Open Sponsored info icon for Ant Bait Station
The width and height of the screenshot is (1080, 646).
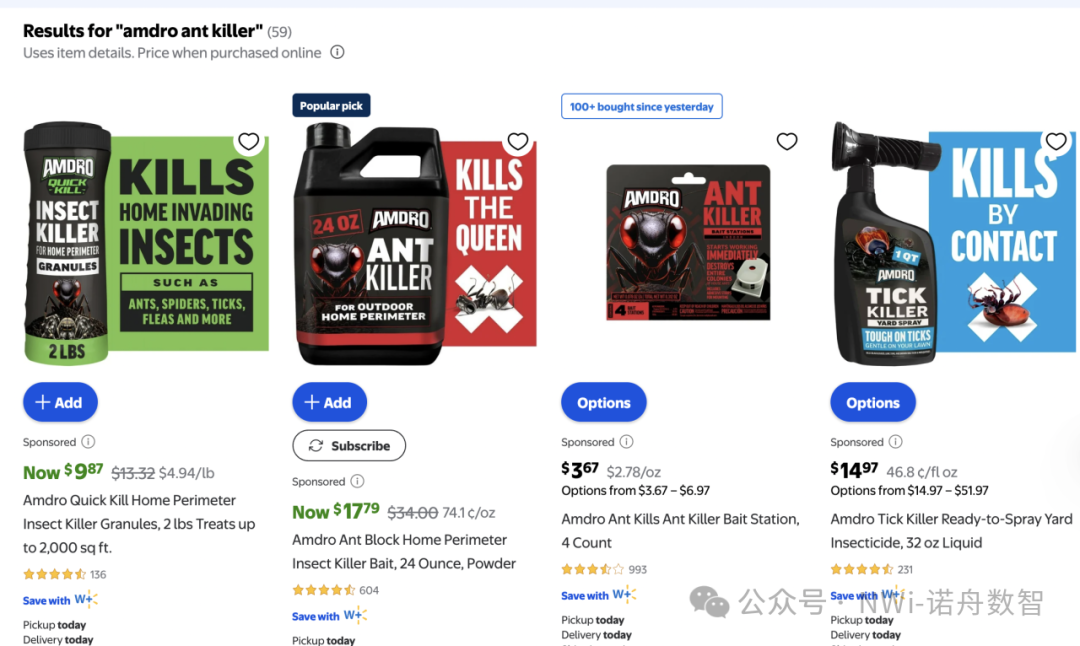tap(626, 442)
